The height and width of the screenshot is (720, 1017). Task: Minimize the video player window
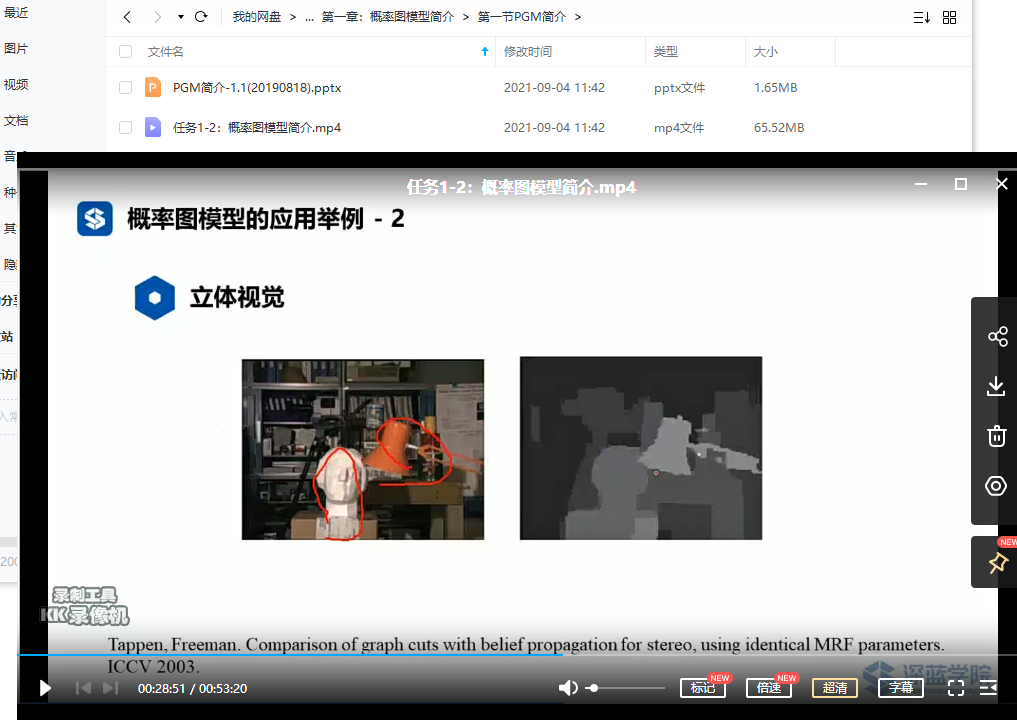[920, 184]
